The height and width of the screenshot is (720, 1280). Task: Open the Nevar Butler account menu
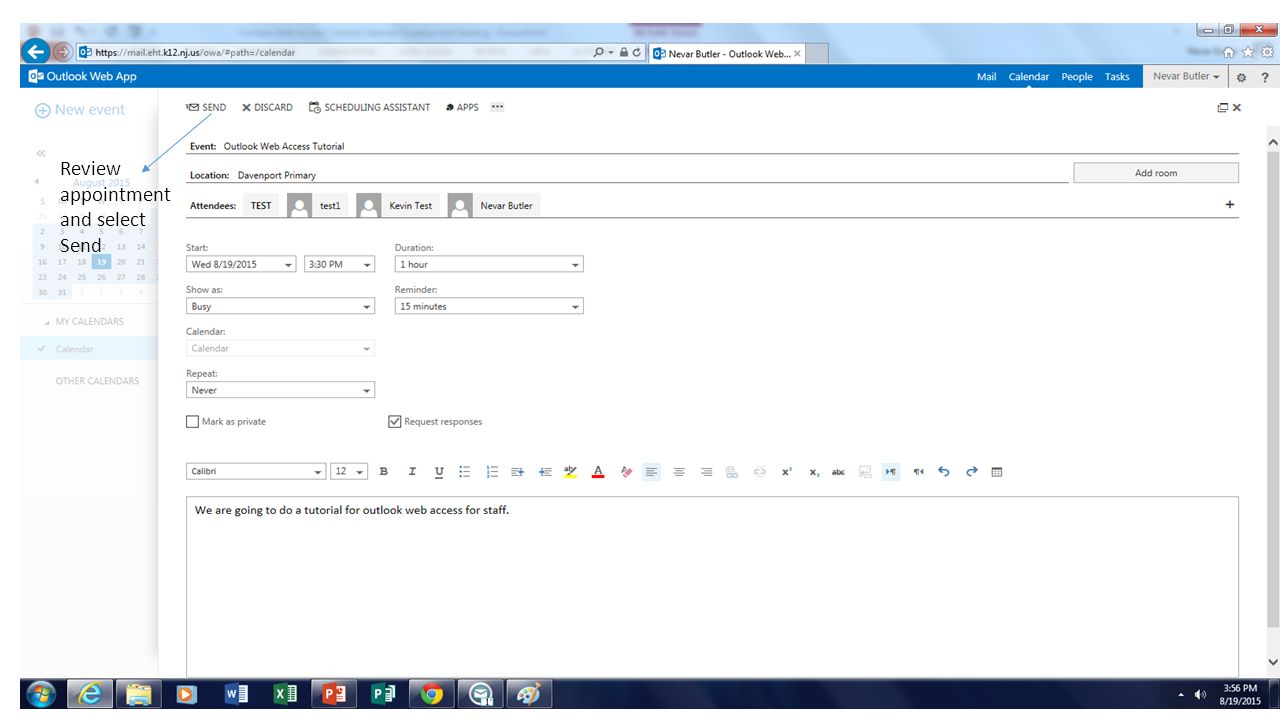point(1187,77)
